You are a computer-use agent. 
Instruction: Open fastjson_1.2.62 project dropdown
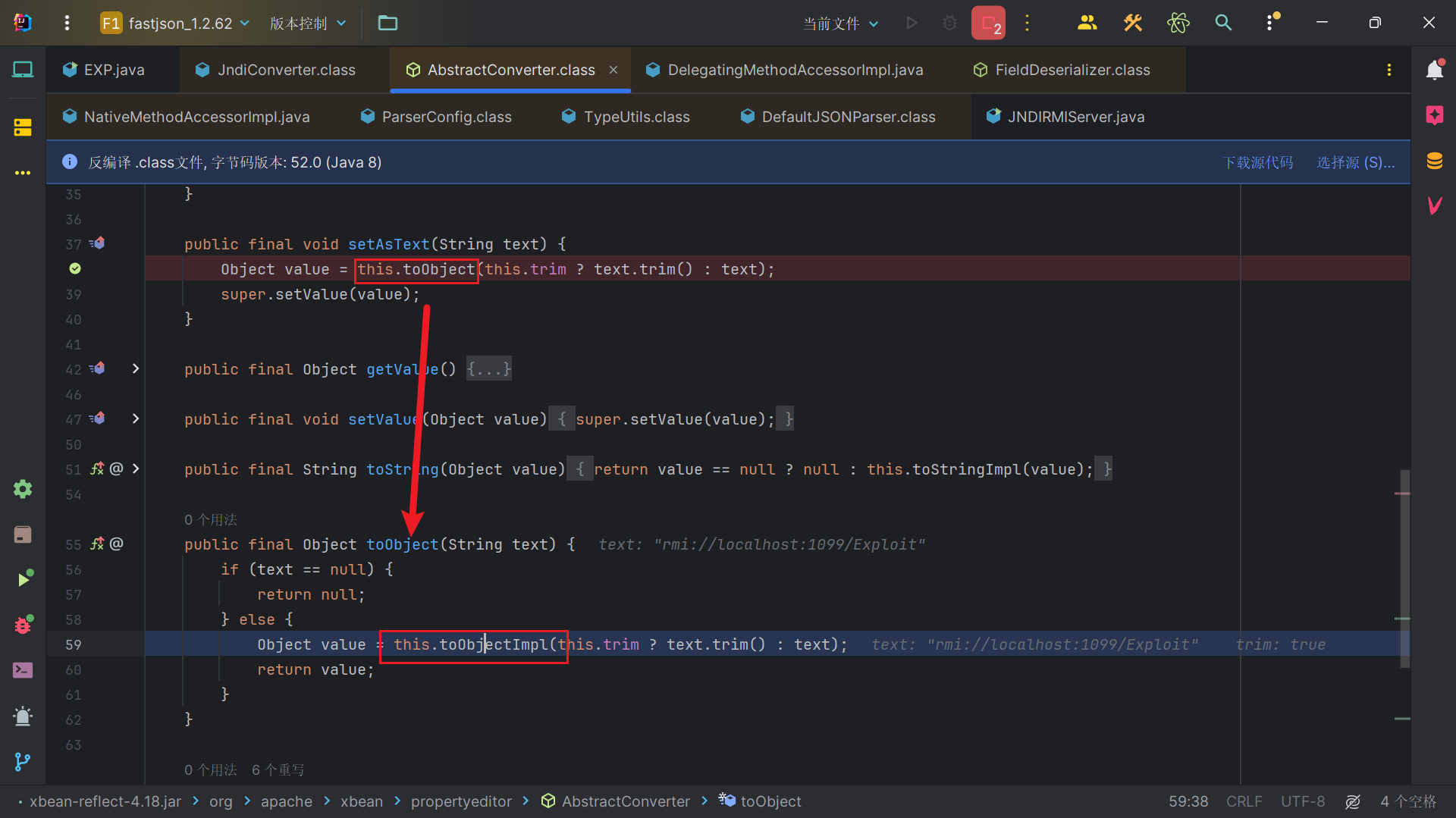click(175, 23)
